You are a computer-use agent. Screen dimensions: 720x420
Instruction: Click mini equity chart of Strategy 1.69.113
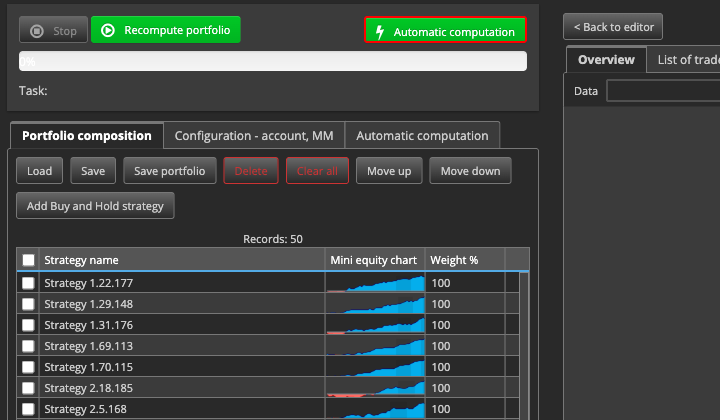375,346
